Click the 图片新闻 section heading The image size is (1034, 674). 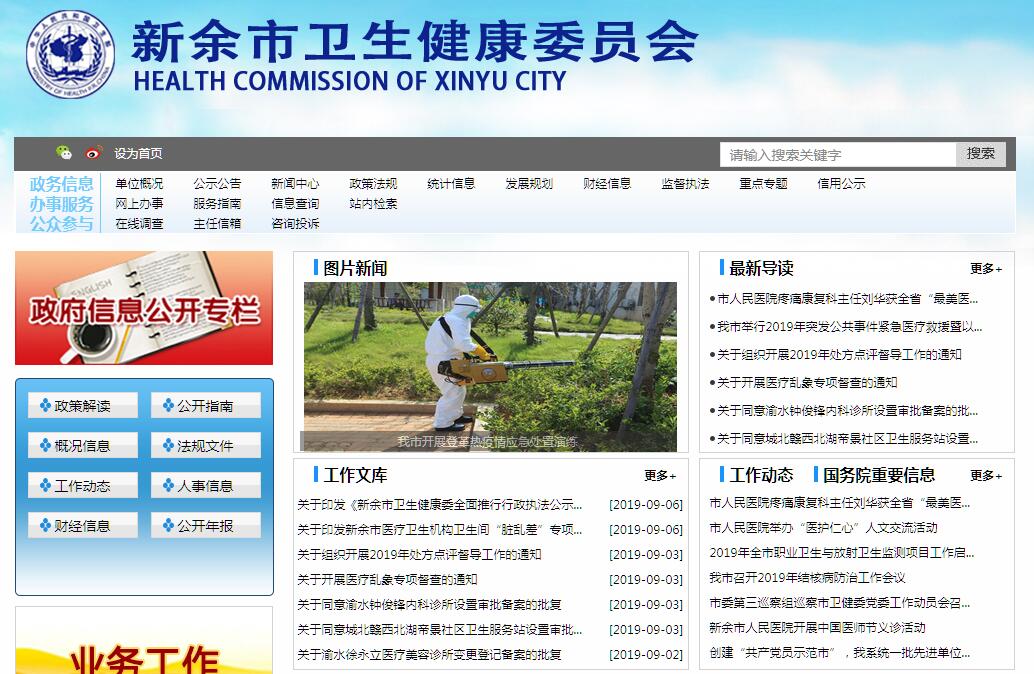coord(355,268)
